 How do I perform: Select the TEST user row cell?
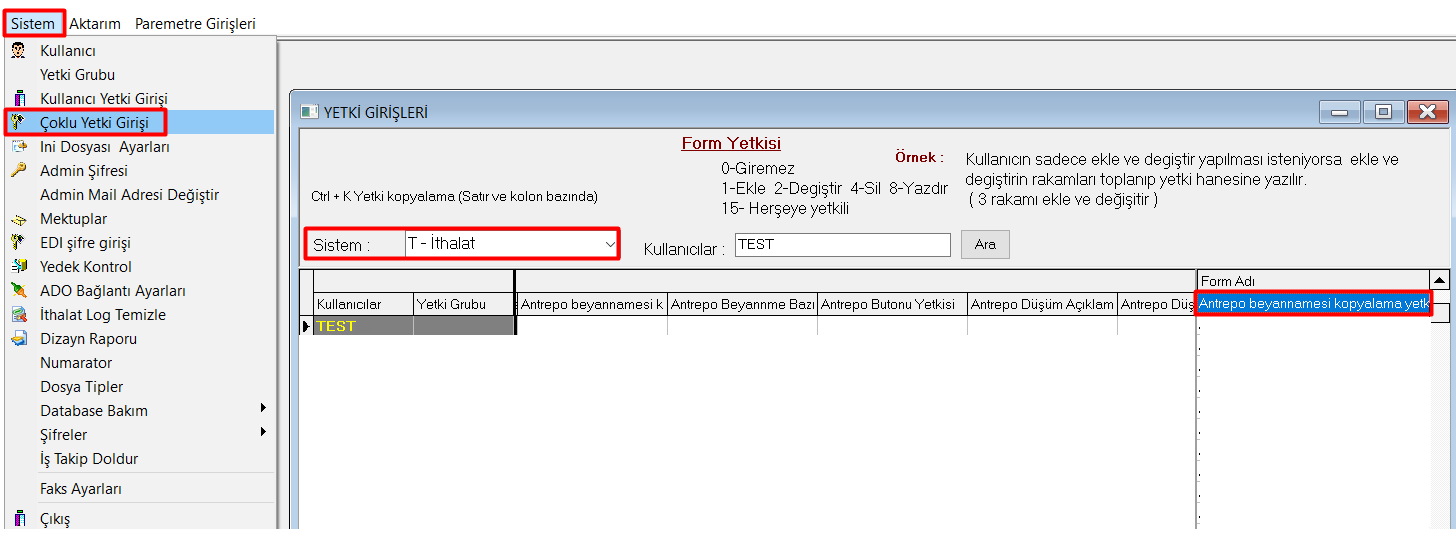point(362,326)
